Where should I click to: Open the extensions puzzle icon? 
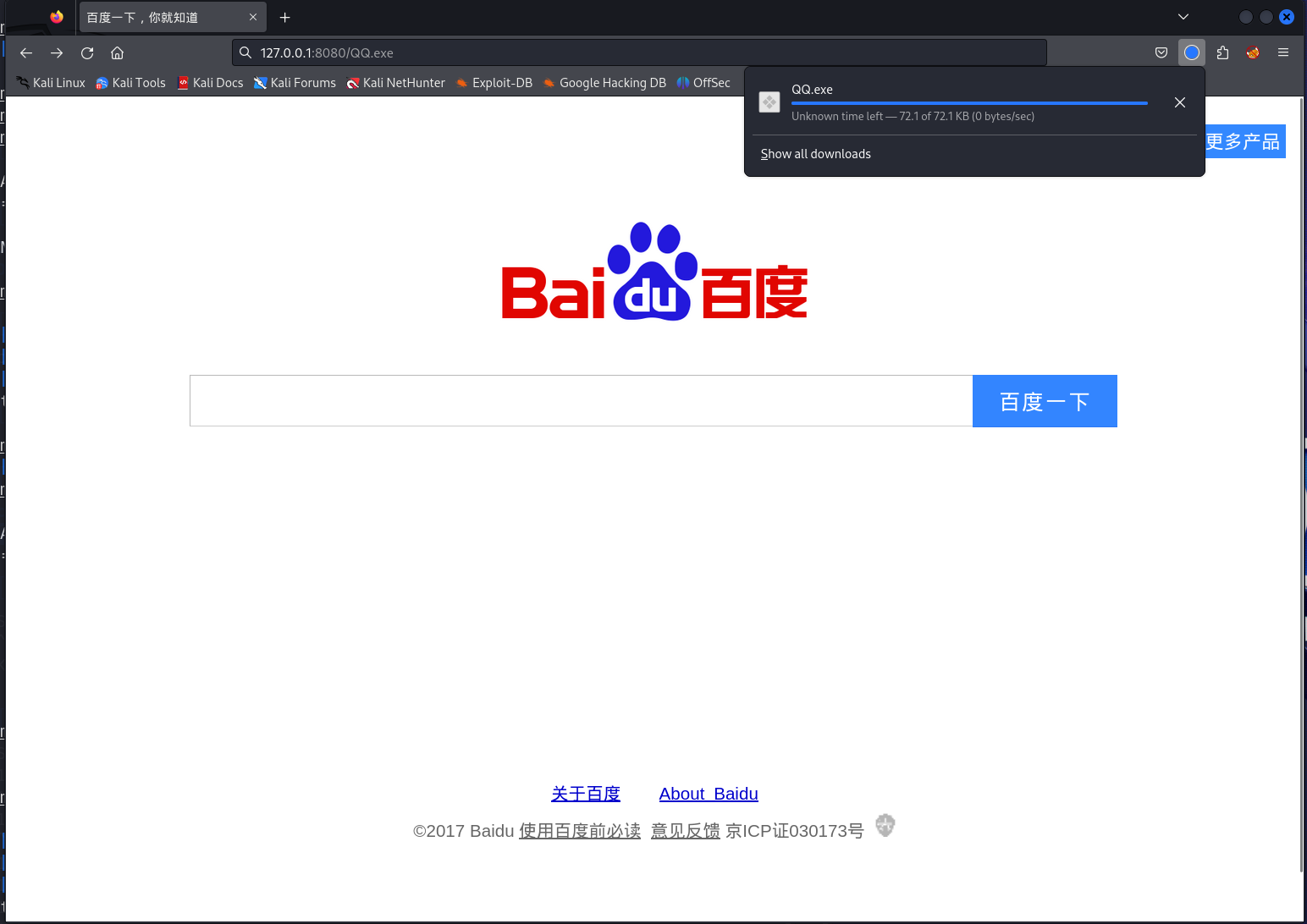1222,52
